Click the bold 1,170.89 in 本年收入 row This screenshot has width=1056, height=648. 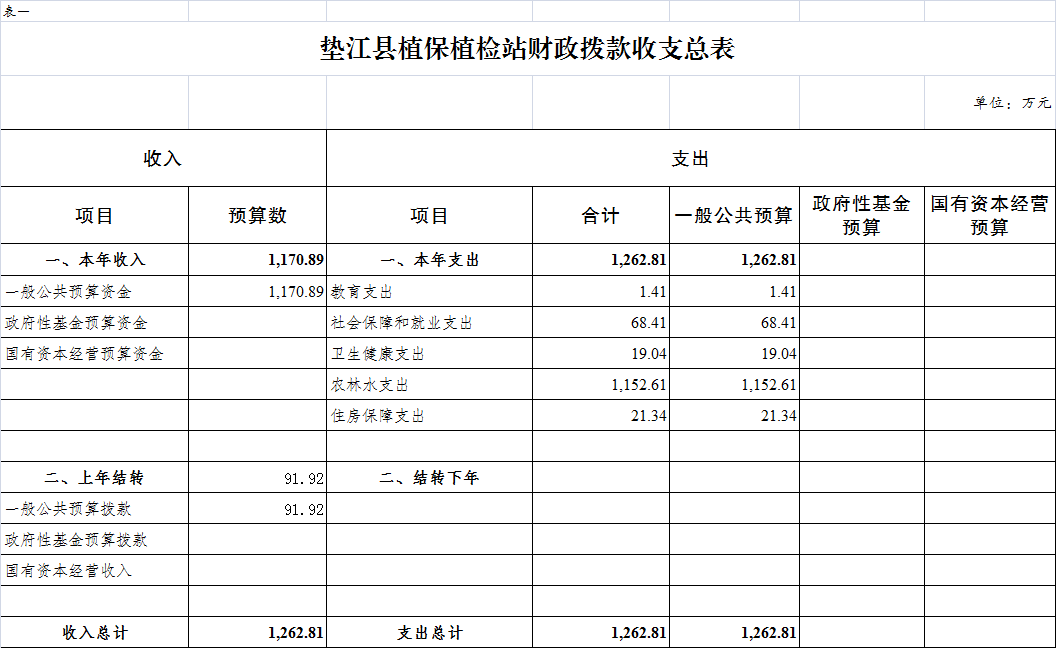click(x=296, y=260)
